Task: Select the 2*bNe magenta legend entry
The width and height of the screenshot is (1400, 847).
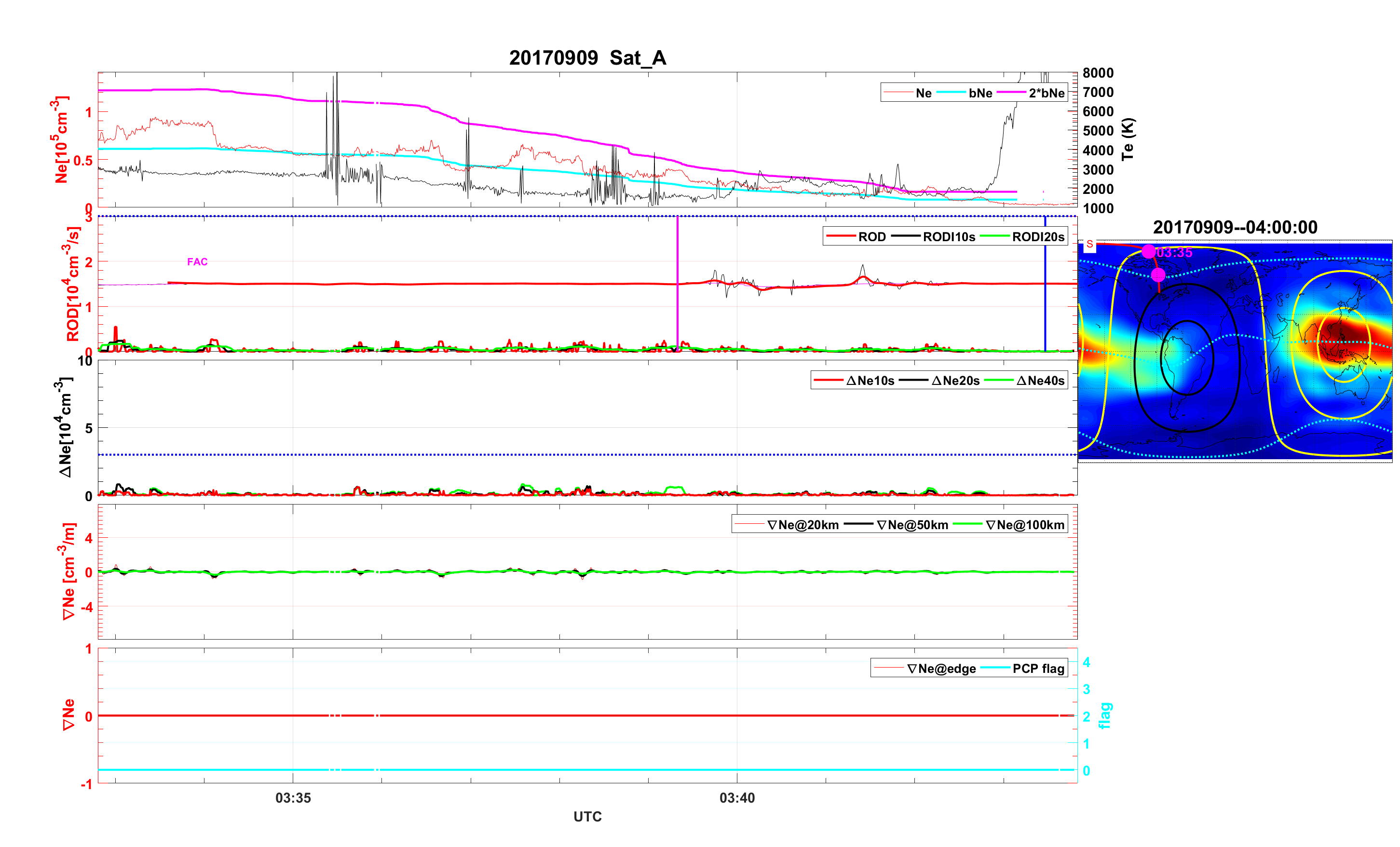Action: point(1046,93)
